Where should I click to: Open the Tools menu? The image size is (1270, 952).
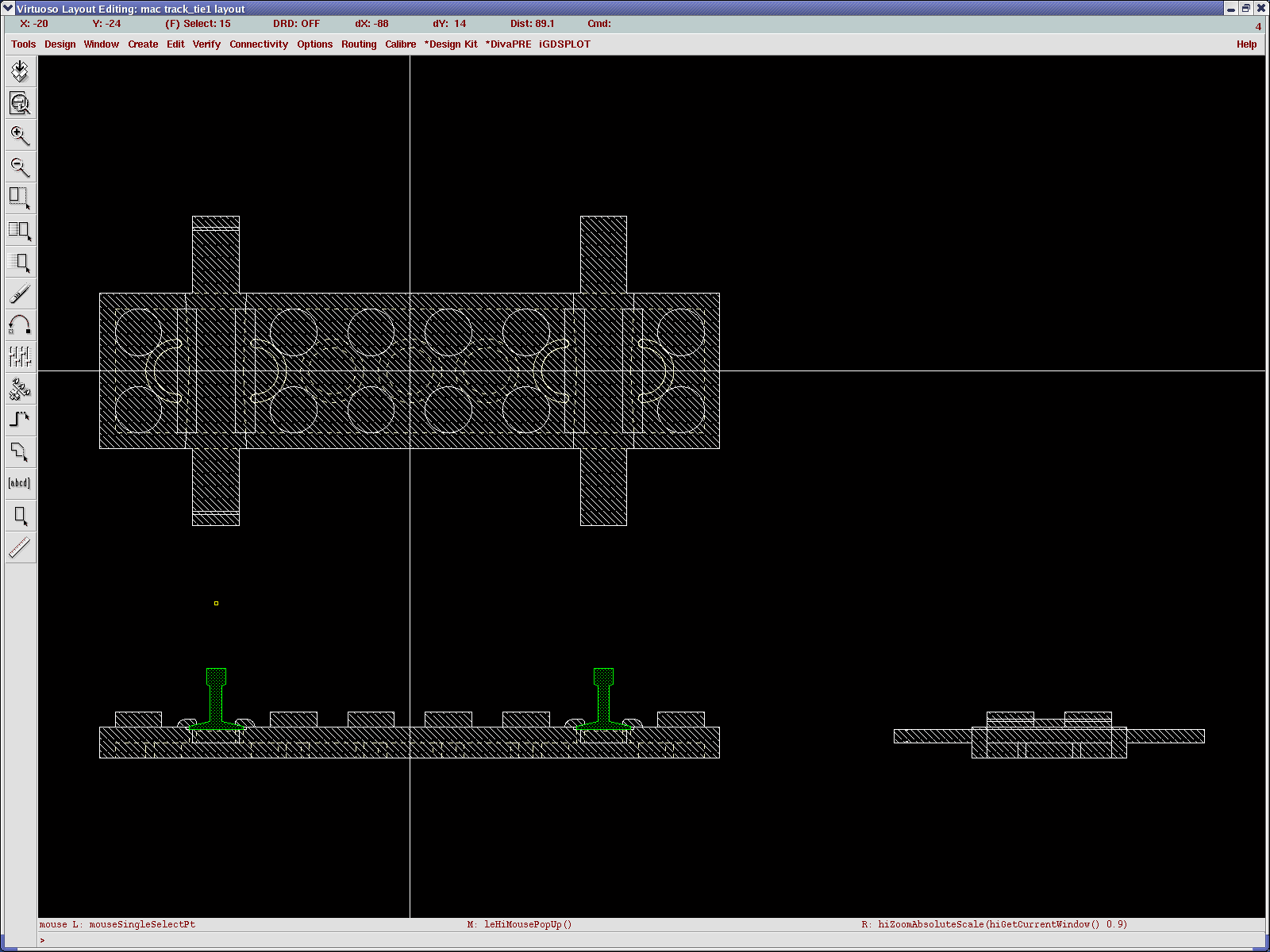[x=23, y=44]
